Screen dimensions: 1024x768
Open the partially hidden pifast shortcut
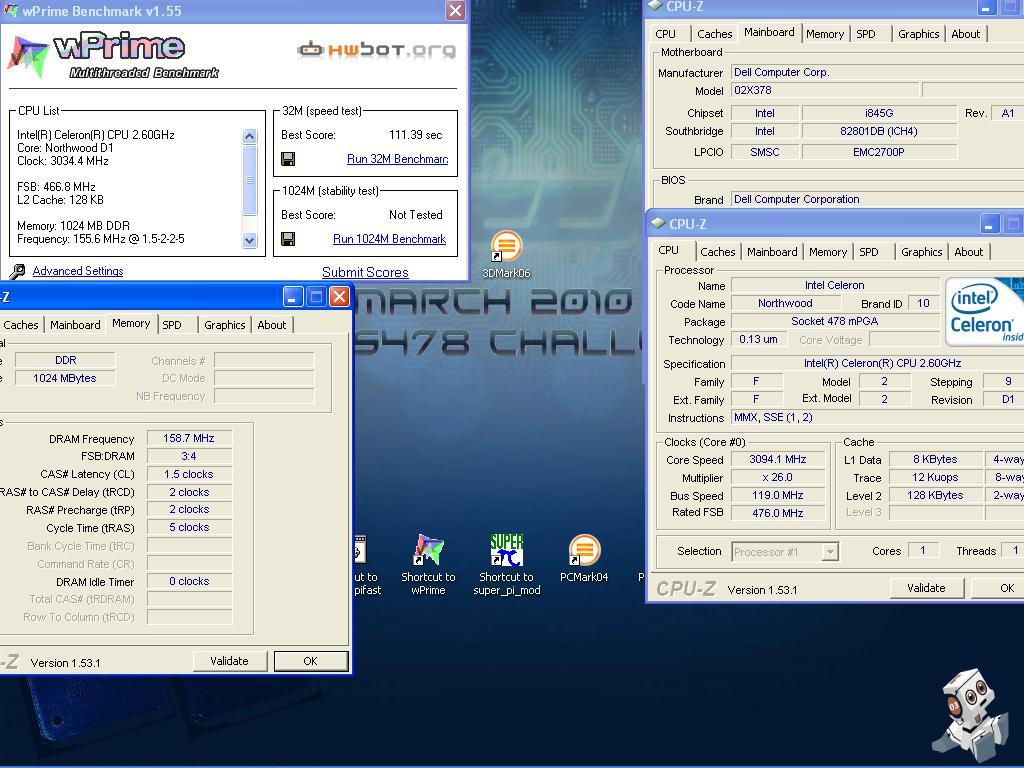367,564
